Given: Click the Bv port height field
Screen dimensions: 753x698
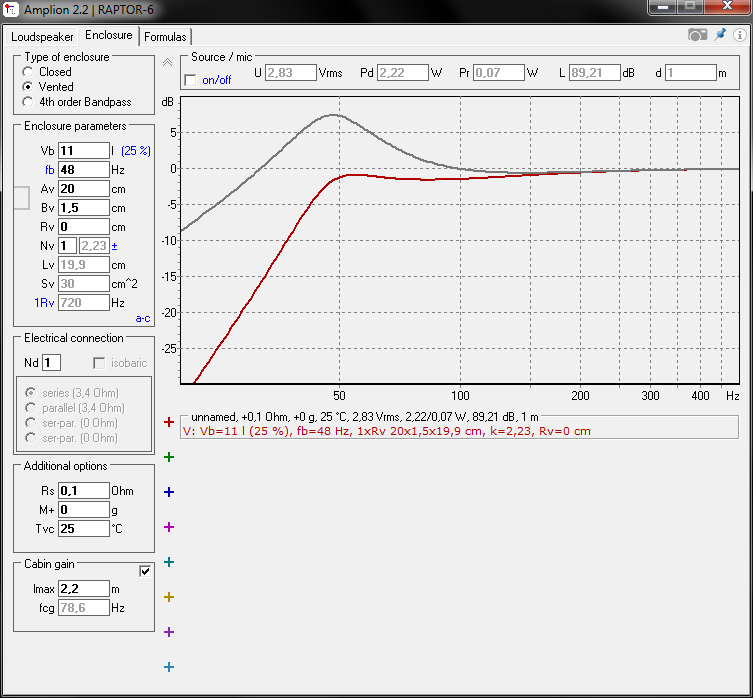Looking at the screenshot, I should click(x=84, y=208).
